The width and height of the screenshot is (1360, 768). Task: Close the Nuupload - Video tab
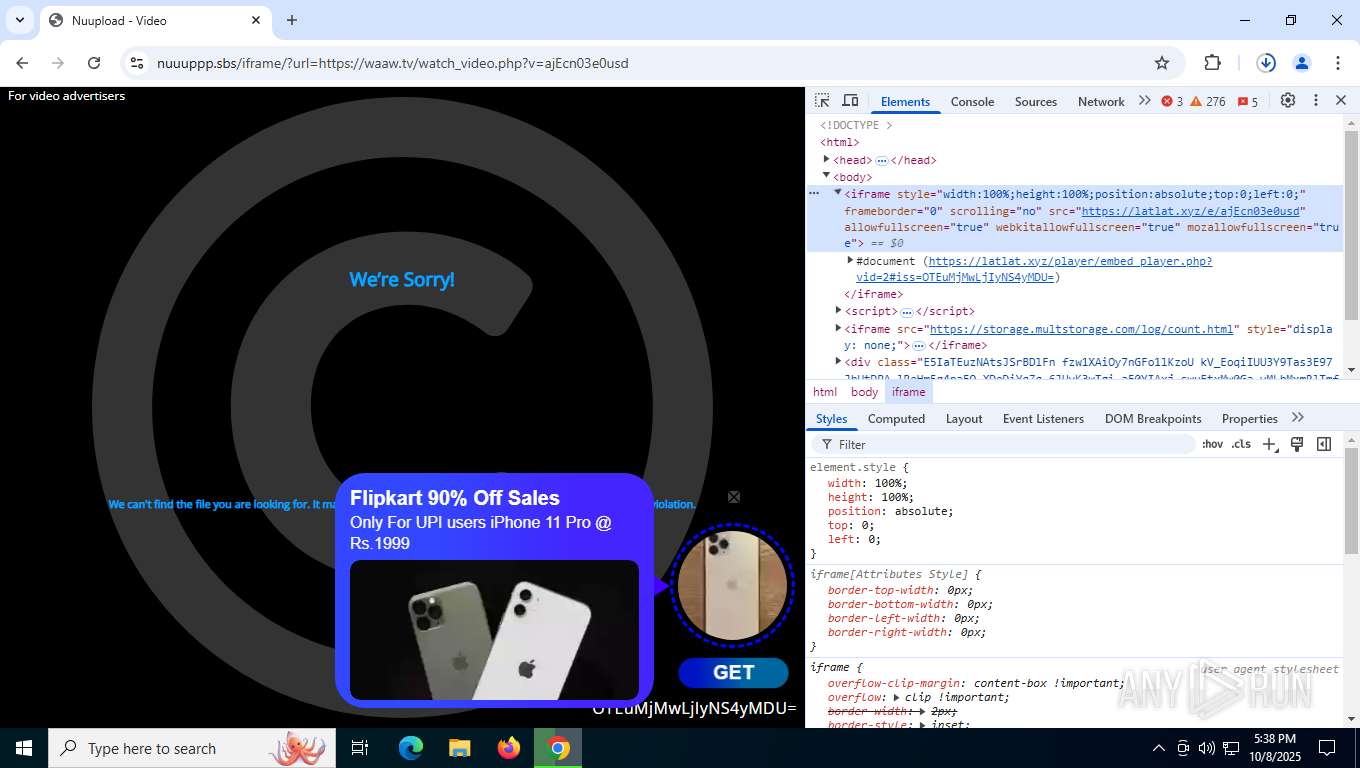click(256, 20)
